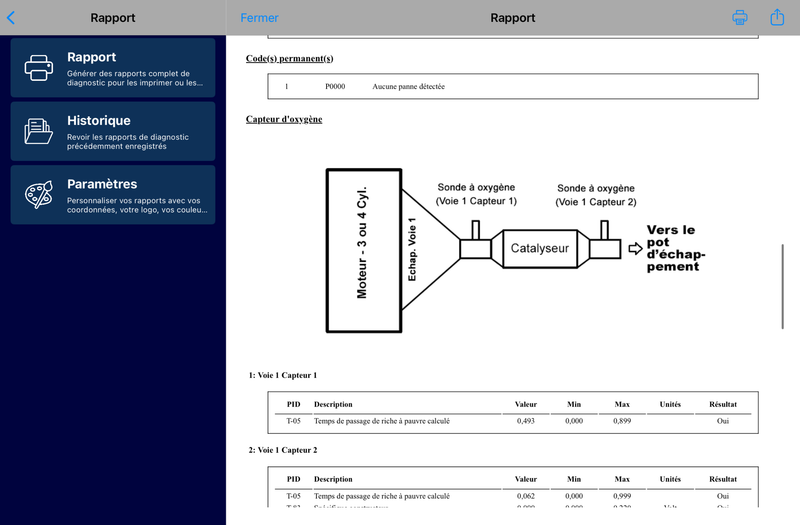800x525 pixels.
Task: Click the Code(s) permanent(s) heading
Action: click(289, 58)
